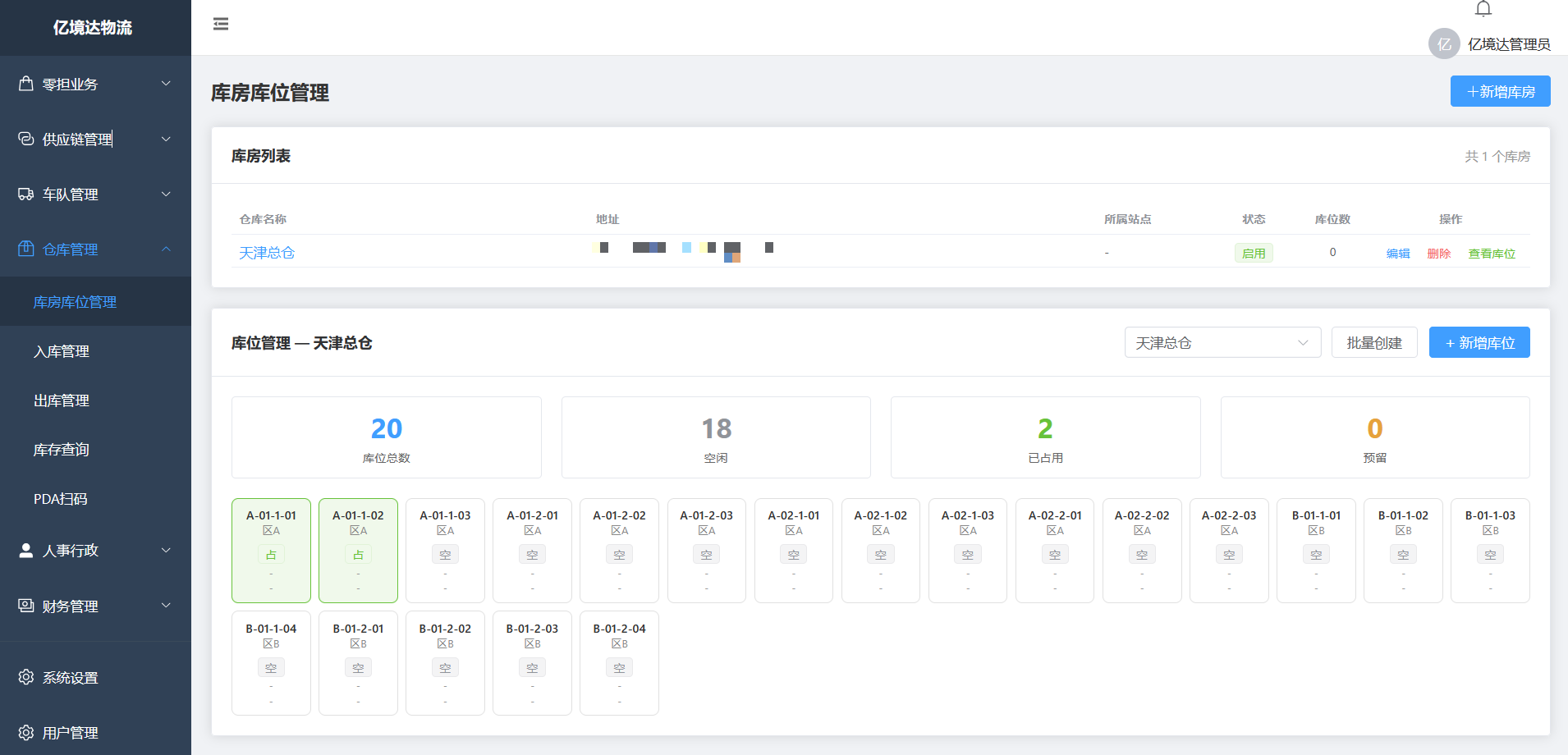
Task: Click the 批量创建 button
Action: coord(1374,342)
